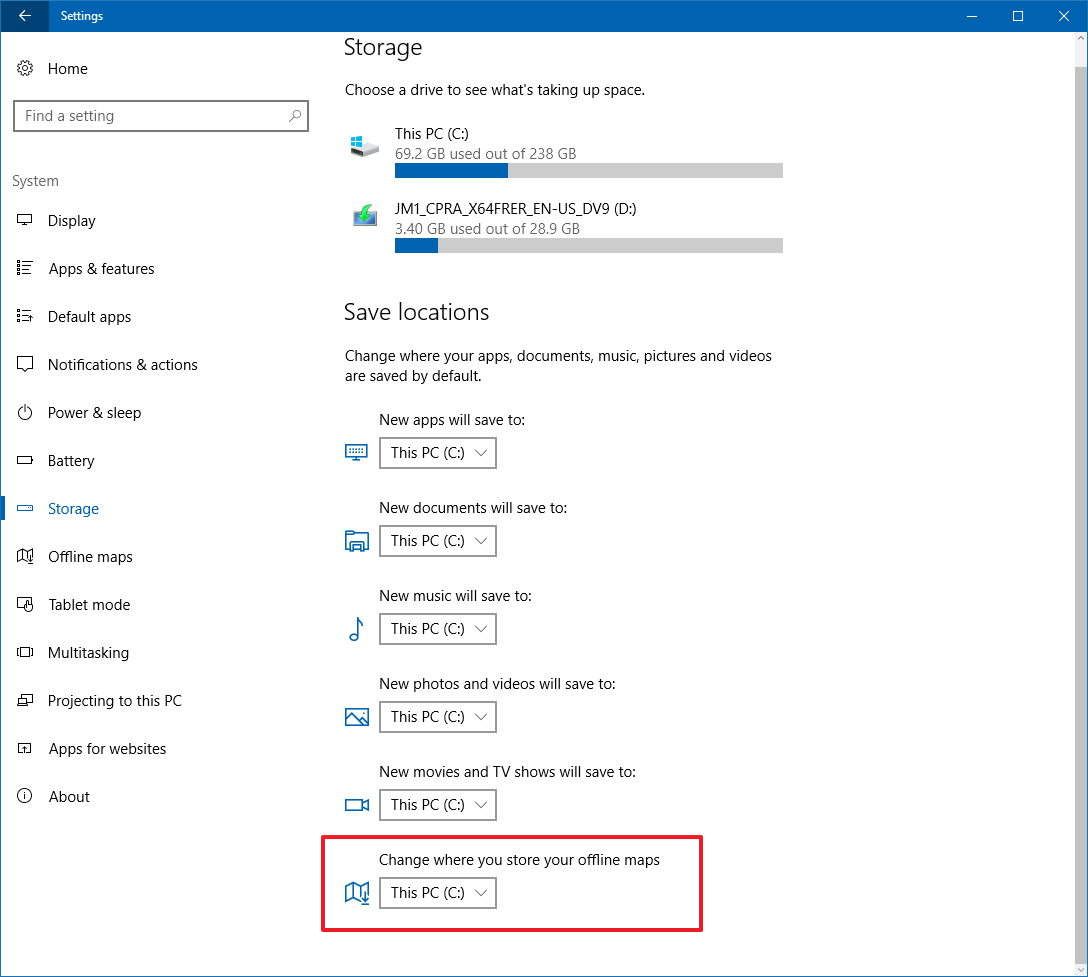The height and width of the screenshot is (977, 1088).
Task: Change where offline maps are stored via dropdown
Action: pos(437,892)
